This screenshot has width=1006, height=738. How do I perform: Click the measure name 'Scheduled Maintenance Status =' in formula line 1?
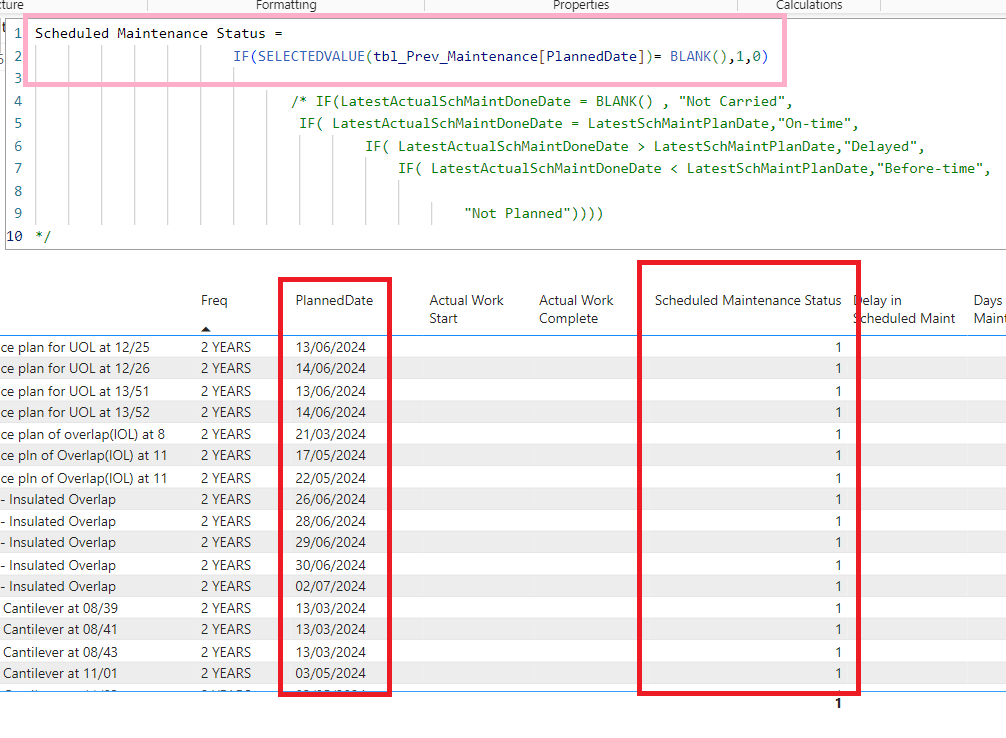158,33
